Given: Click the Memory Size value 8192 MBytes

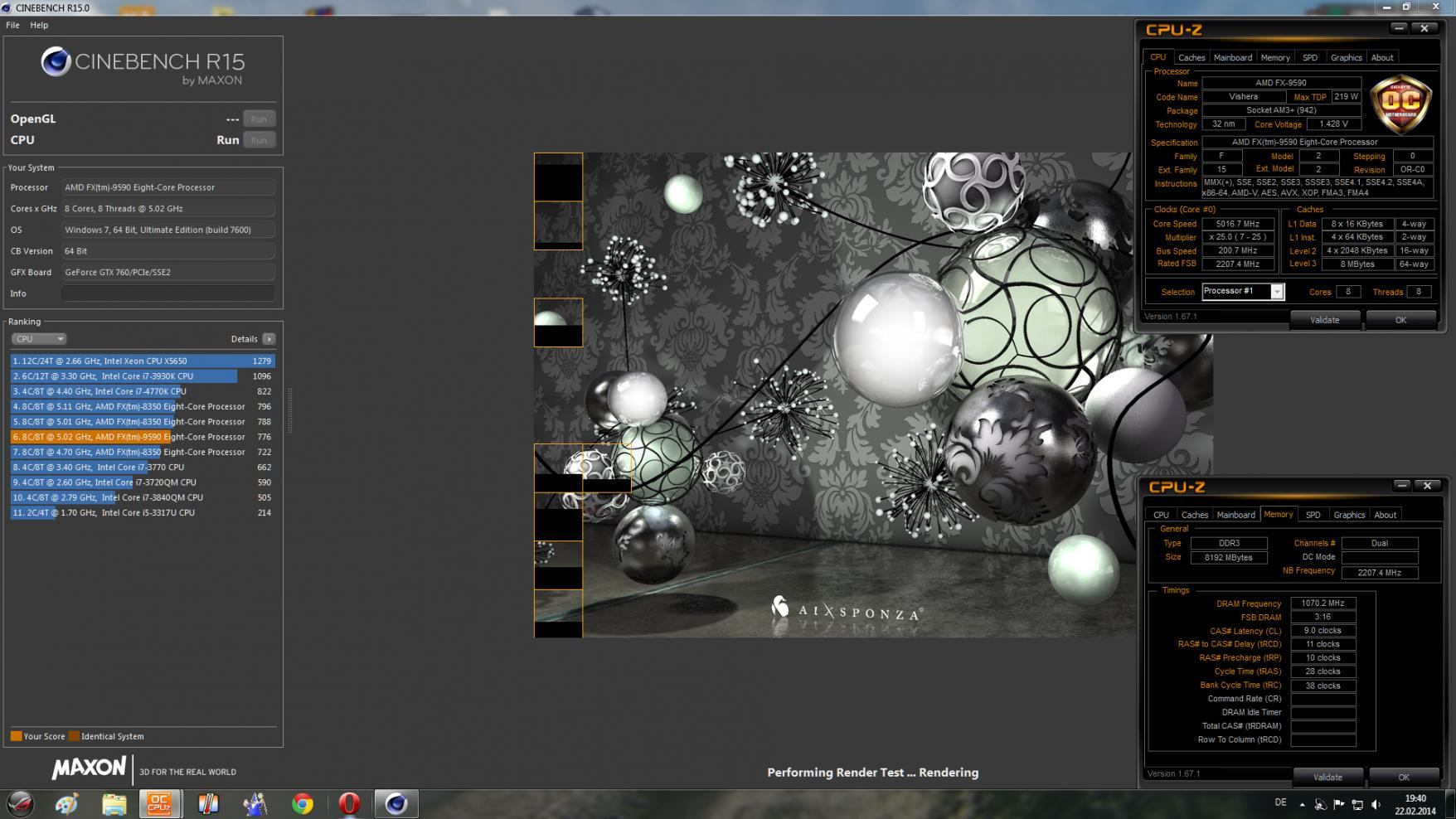Looking at the screenshot, I should point(1229,558).
